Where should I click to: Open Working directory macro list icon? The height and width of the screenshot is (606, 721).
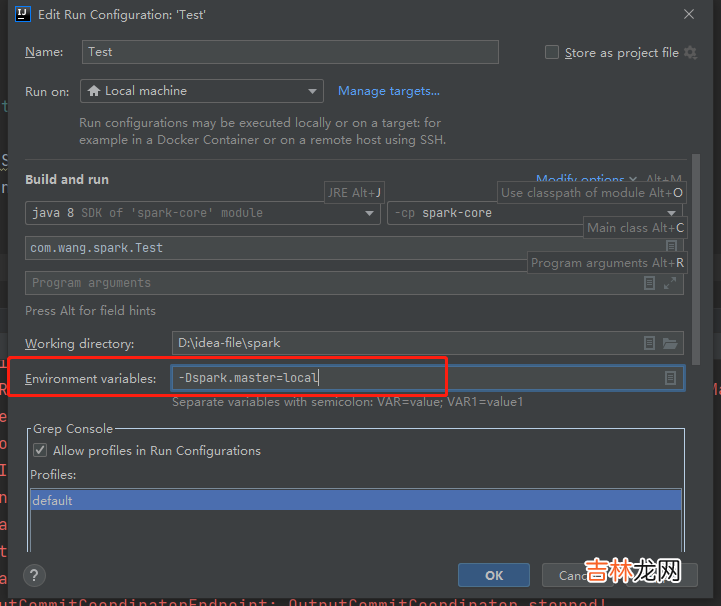click(650, 343)
